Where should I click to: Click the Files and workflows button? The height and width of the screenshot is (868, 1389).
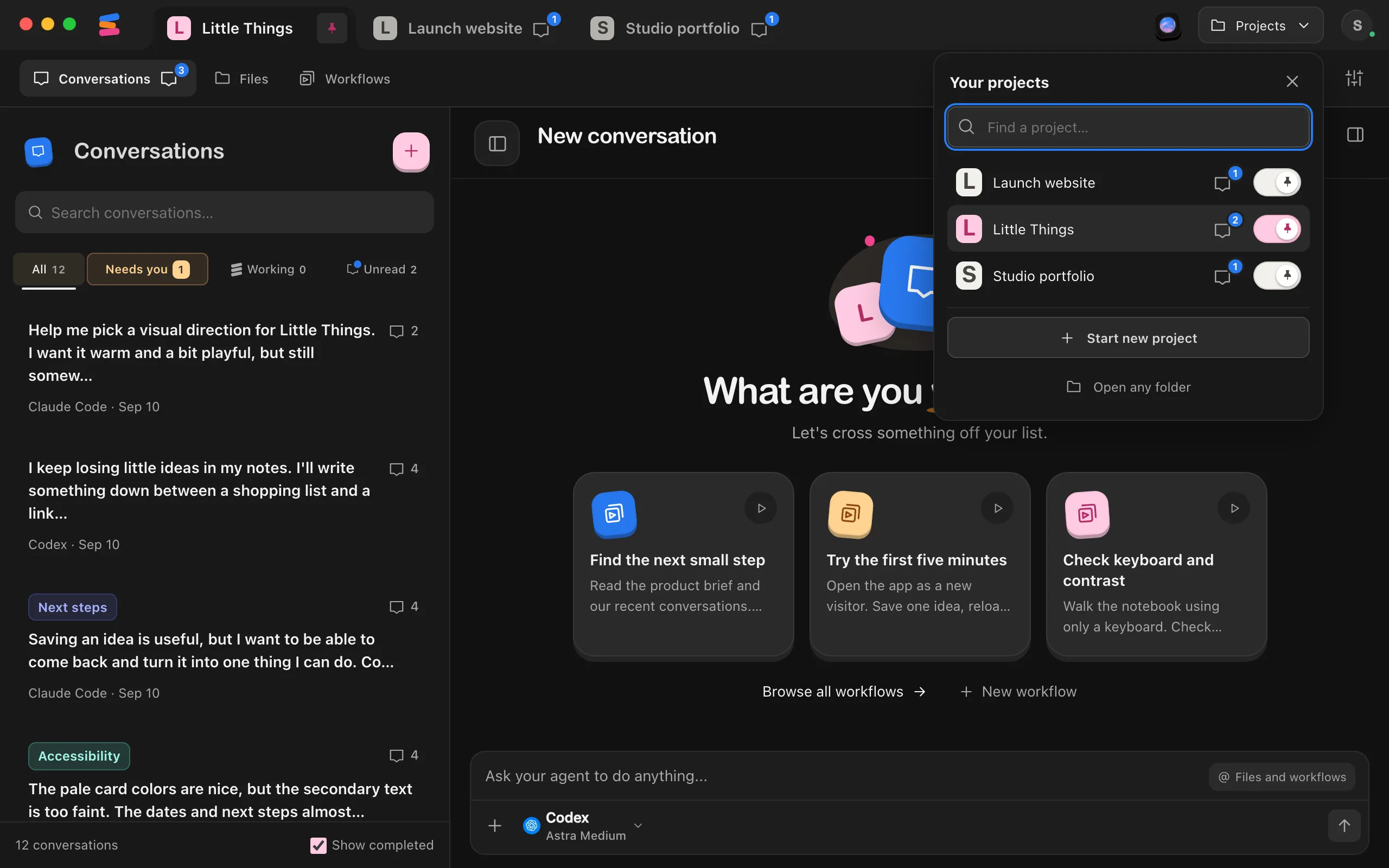coord(1282,777)
